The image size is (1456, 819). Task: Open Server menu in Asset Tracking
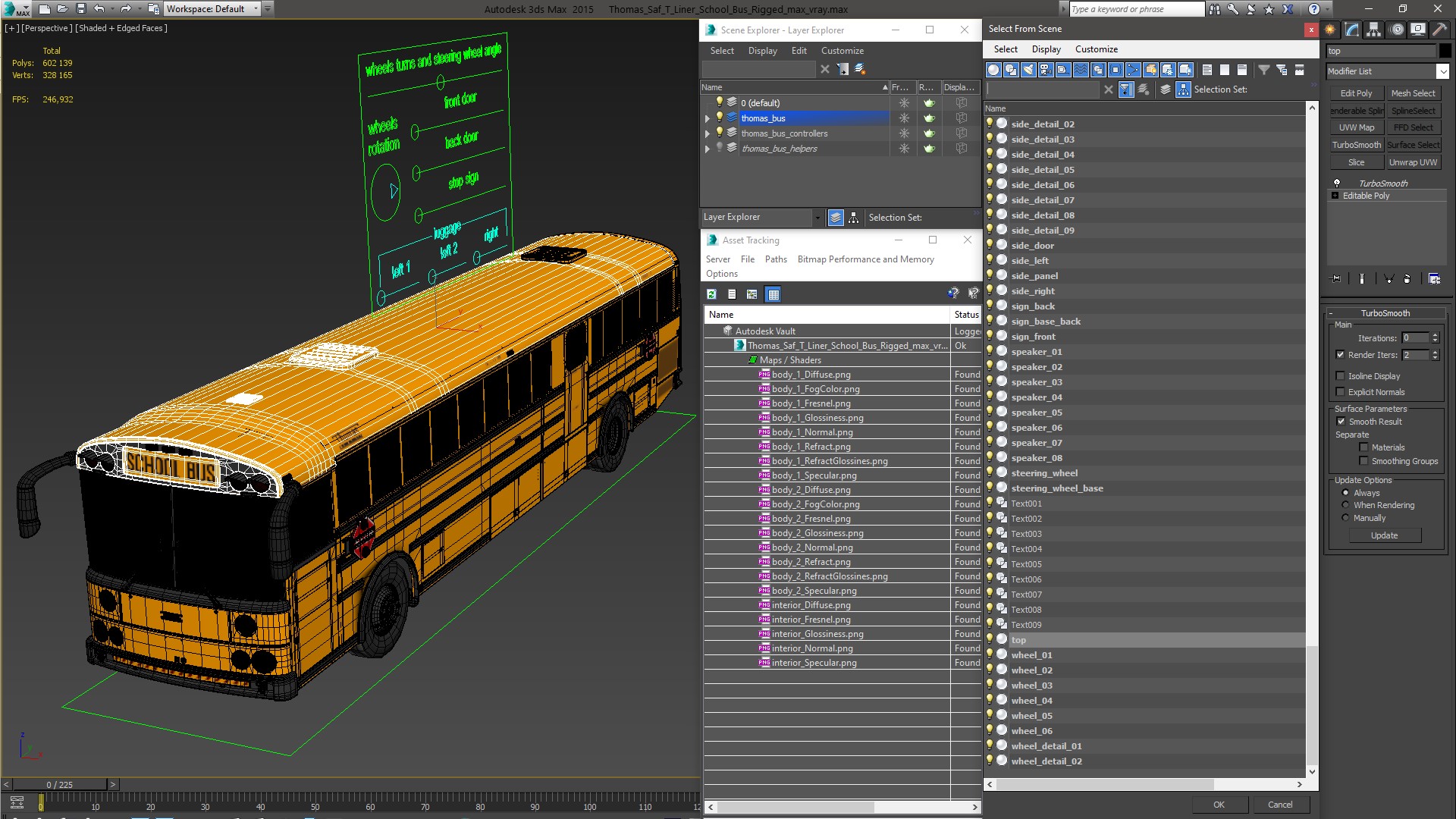coord(717,259)
